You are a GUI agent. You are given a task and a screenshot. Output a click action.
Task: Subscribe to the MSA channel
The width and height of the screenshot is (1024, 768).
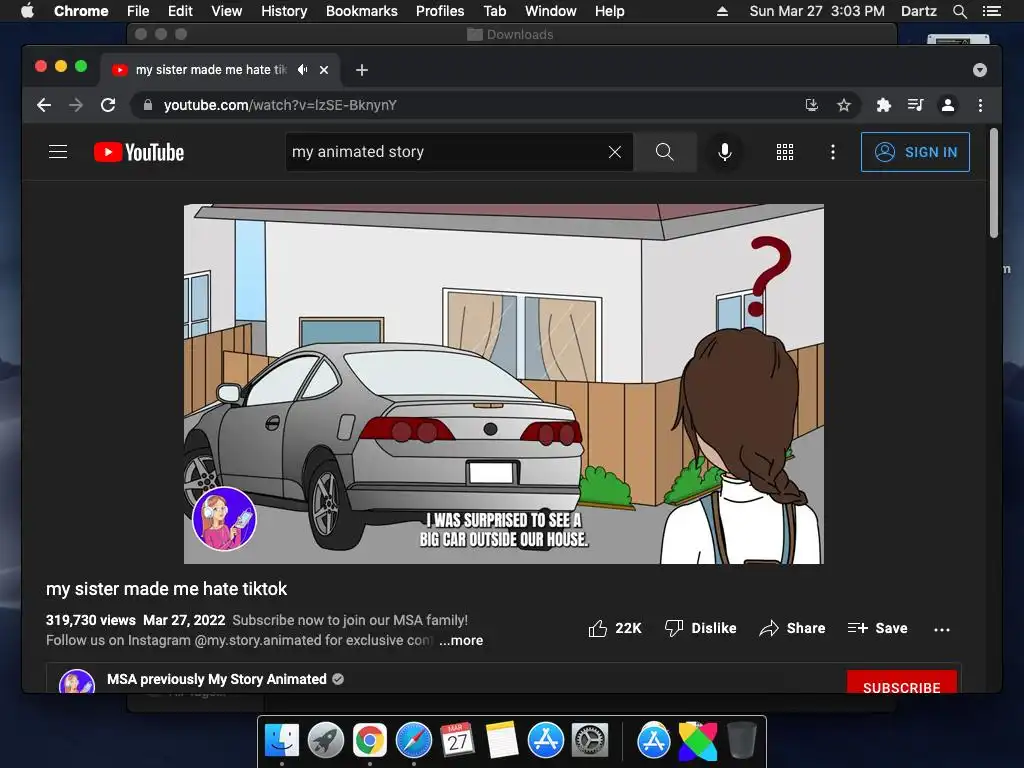coord(902,683)
